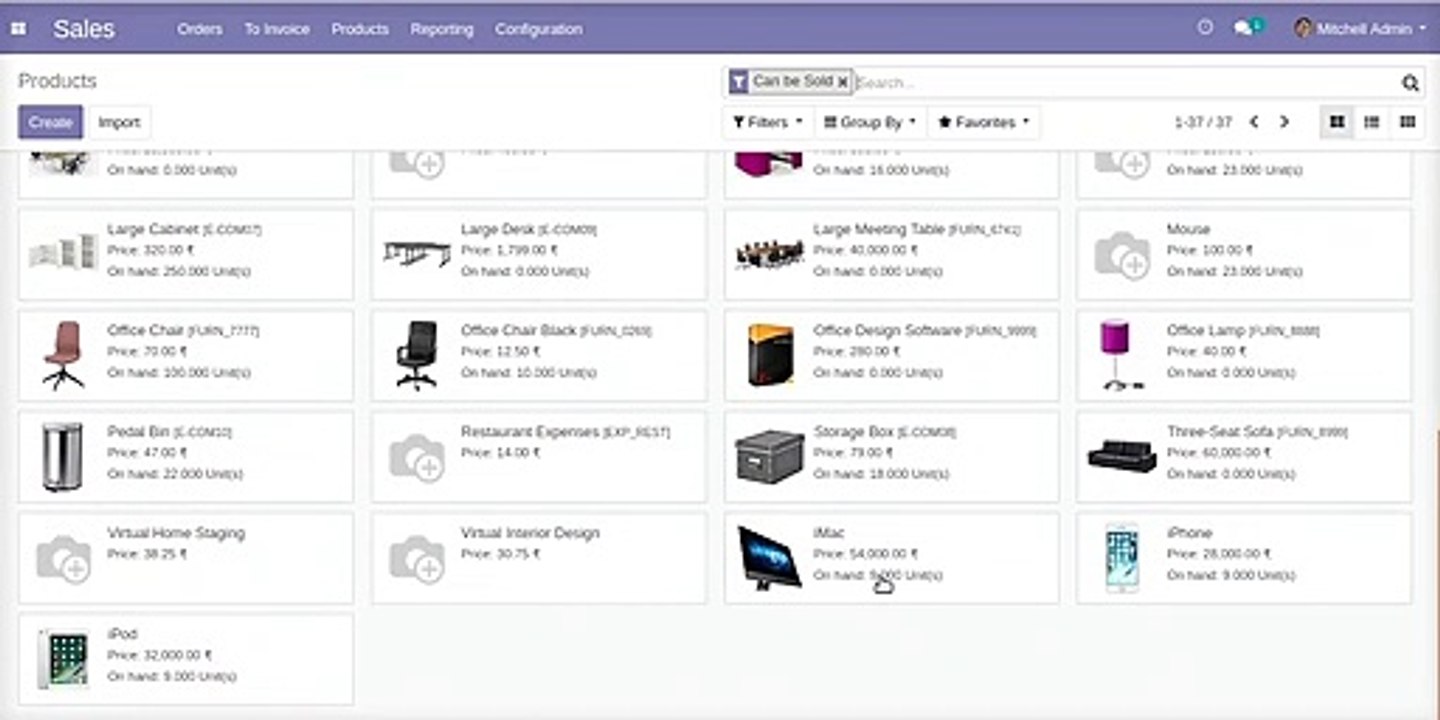Click the search magnifier icon
The image size is (1440, 720).
(x=1410, y=83)
